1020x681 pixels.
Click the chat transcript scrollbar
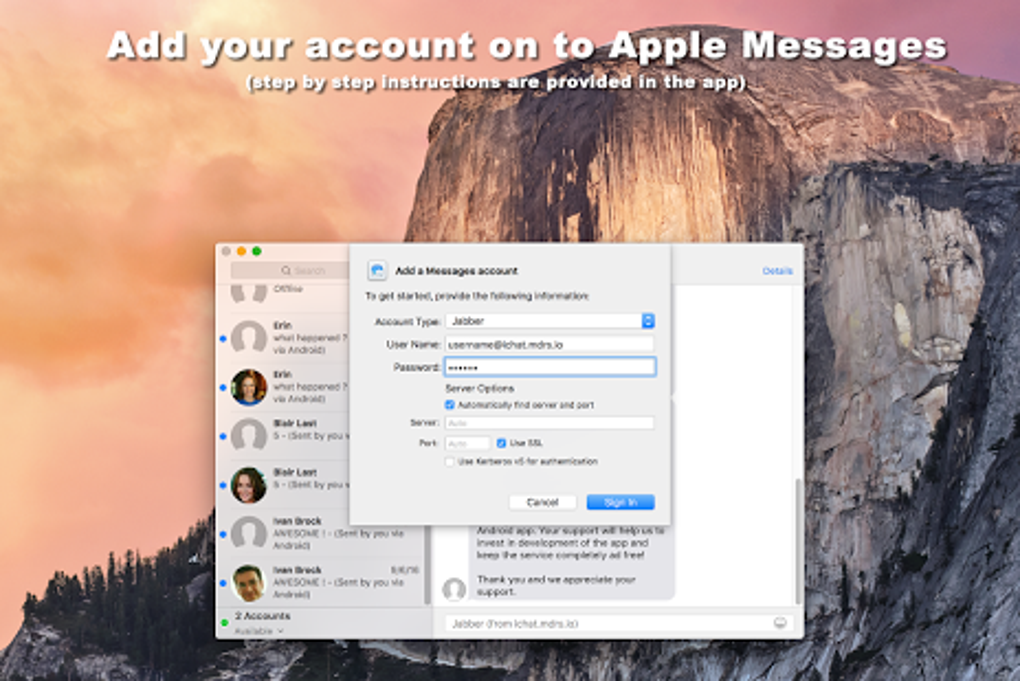point(798,541)
